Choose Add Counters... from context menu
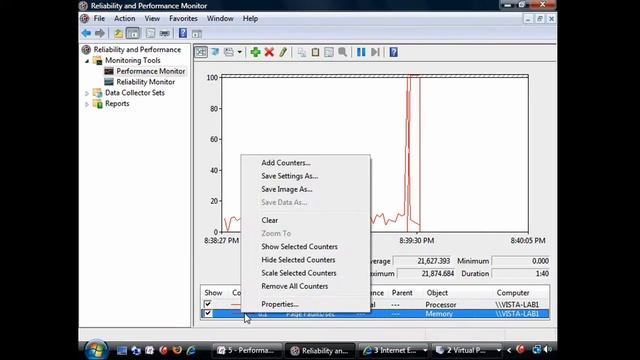640x360 pixels. pyautogui.click(x=305, y=162)
